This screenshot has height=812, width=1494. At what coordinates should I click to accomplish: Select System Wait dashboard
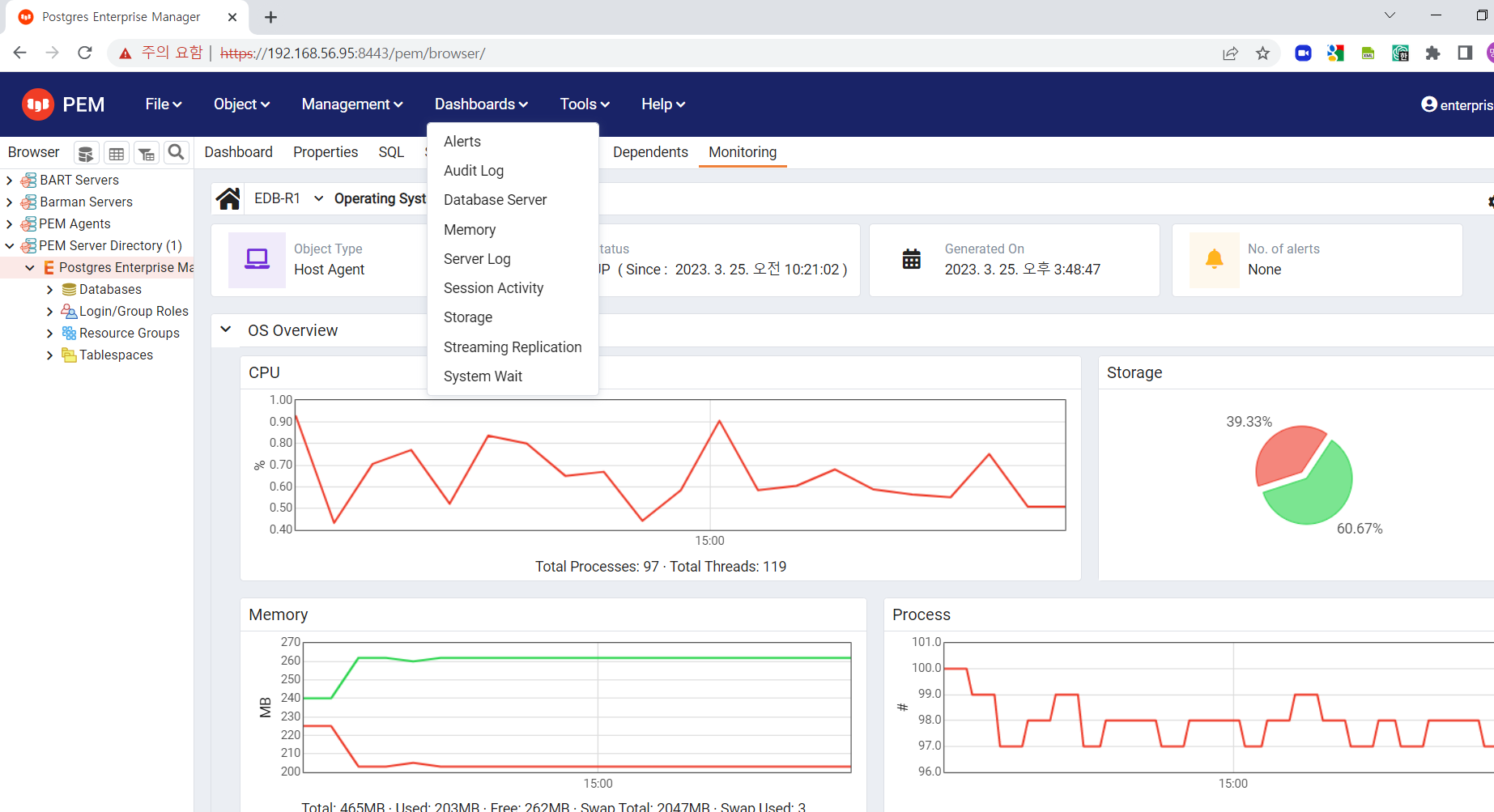click(x=513, y=376)
